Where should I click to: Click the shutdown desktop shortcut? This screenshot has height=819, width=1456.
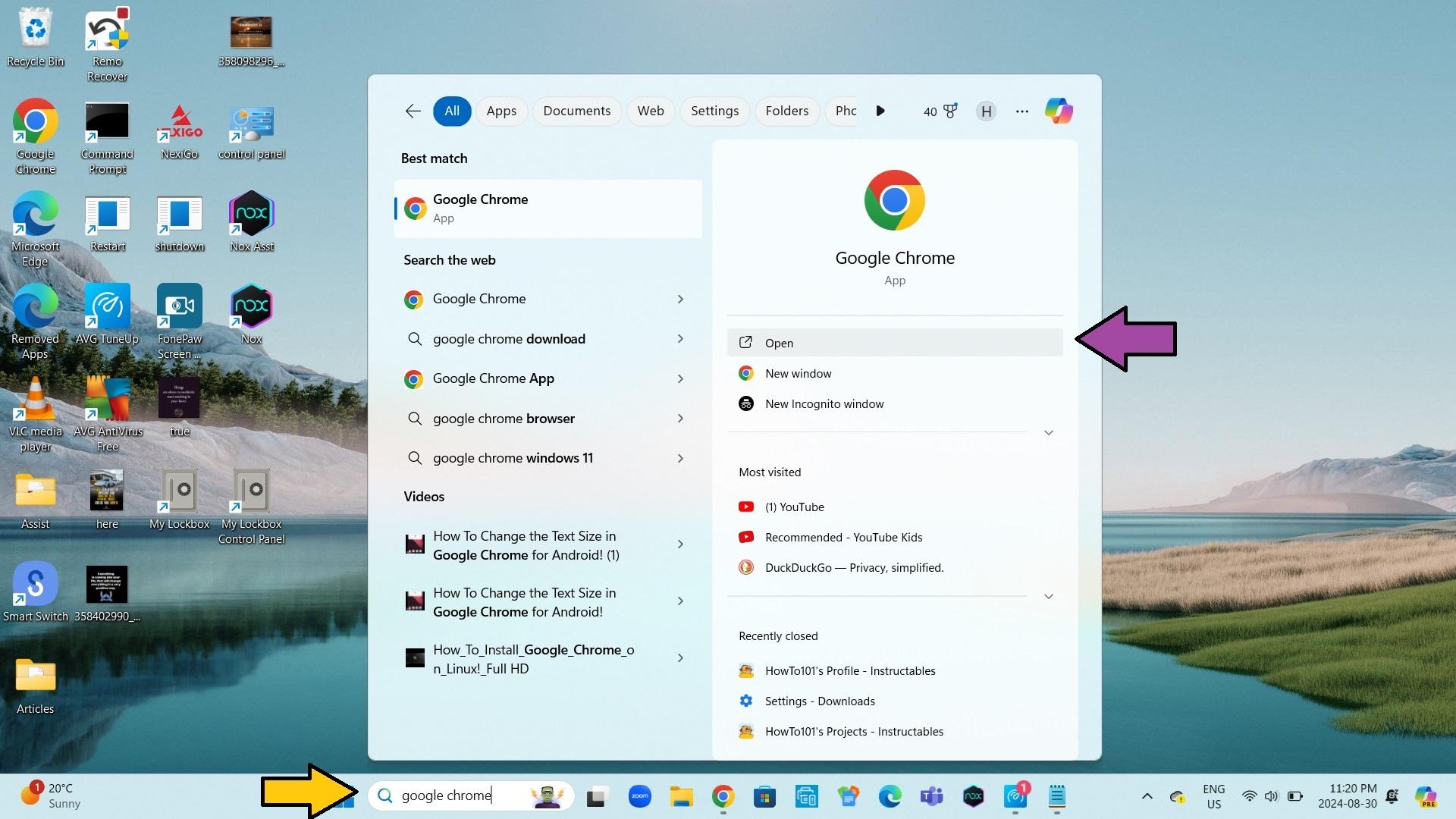(x=180, y=223)
